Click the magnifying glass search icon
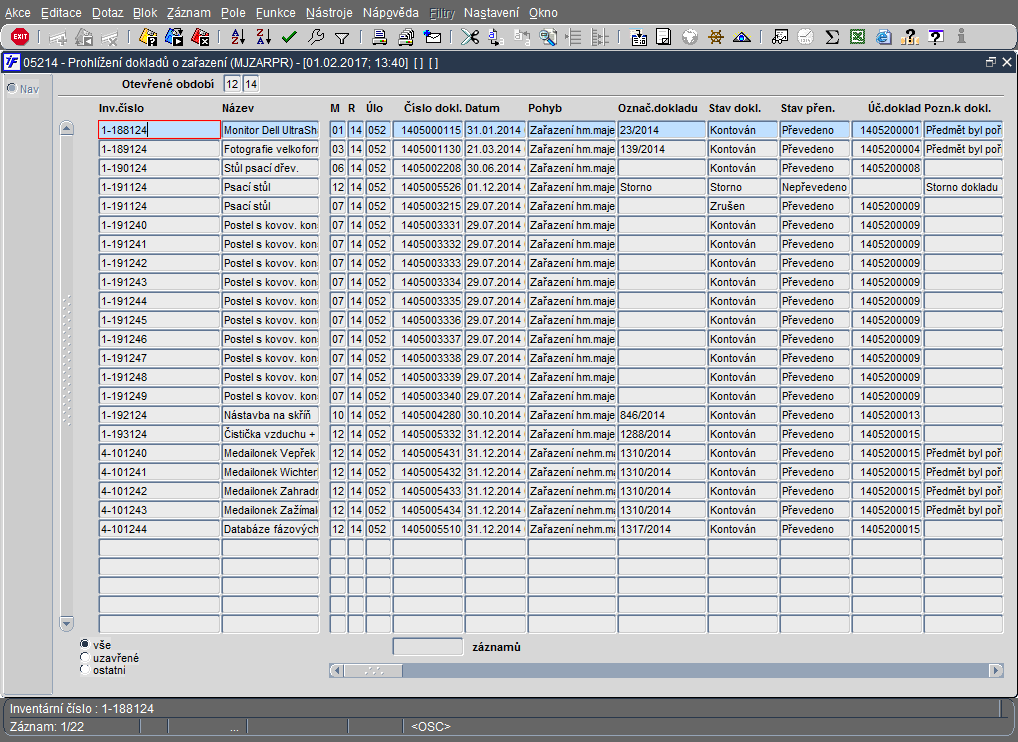The height and width of the screenshot is (742, 1018). point(548,37)
